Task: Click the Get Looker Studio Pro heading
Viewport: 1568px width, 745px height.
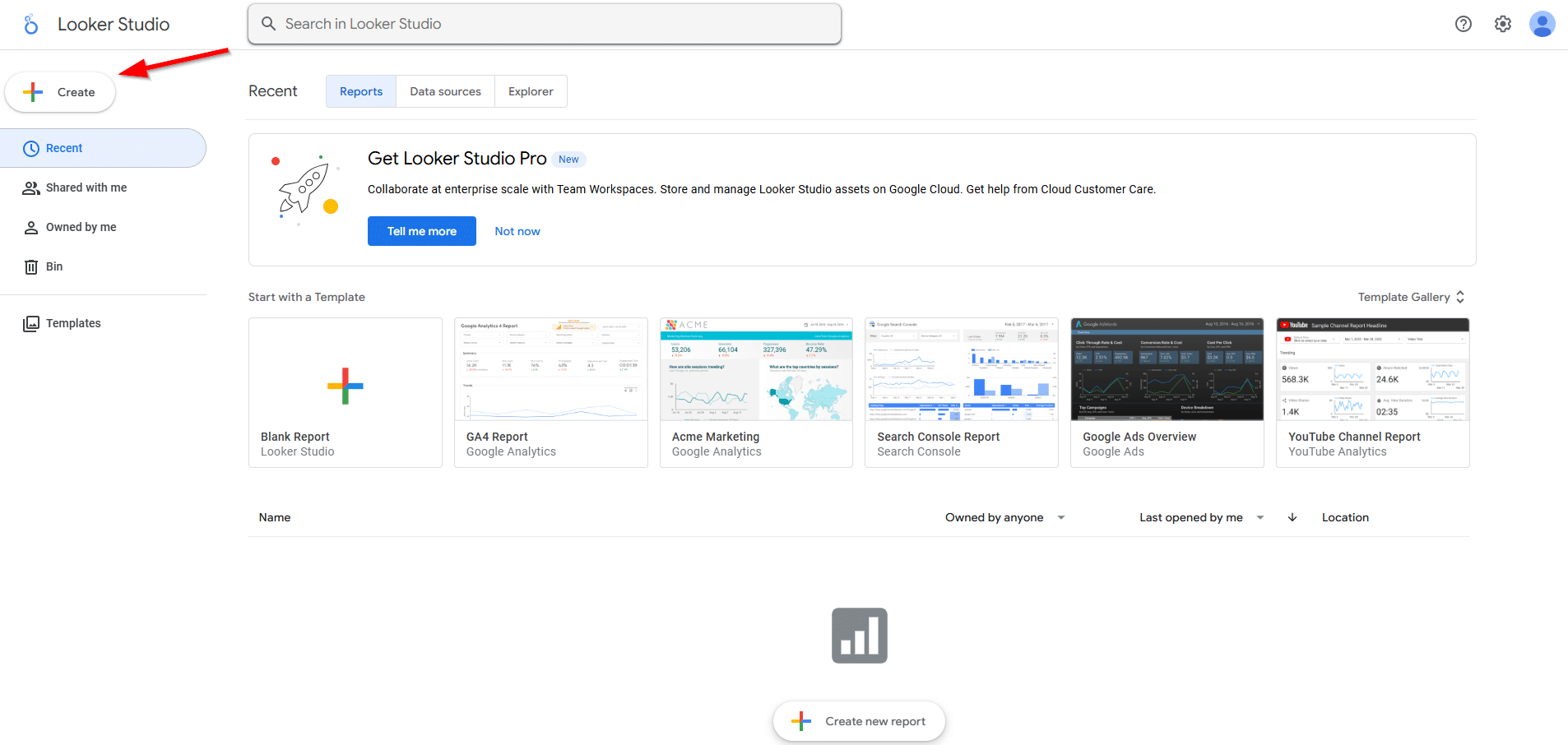Action: coord(457,159)
